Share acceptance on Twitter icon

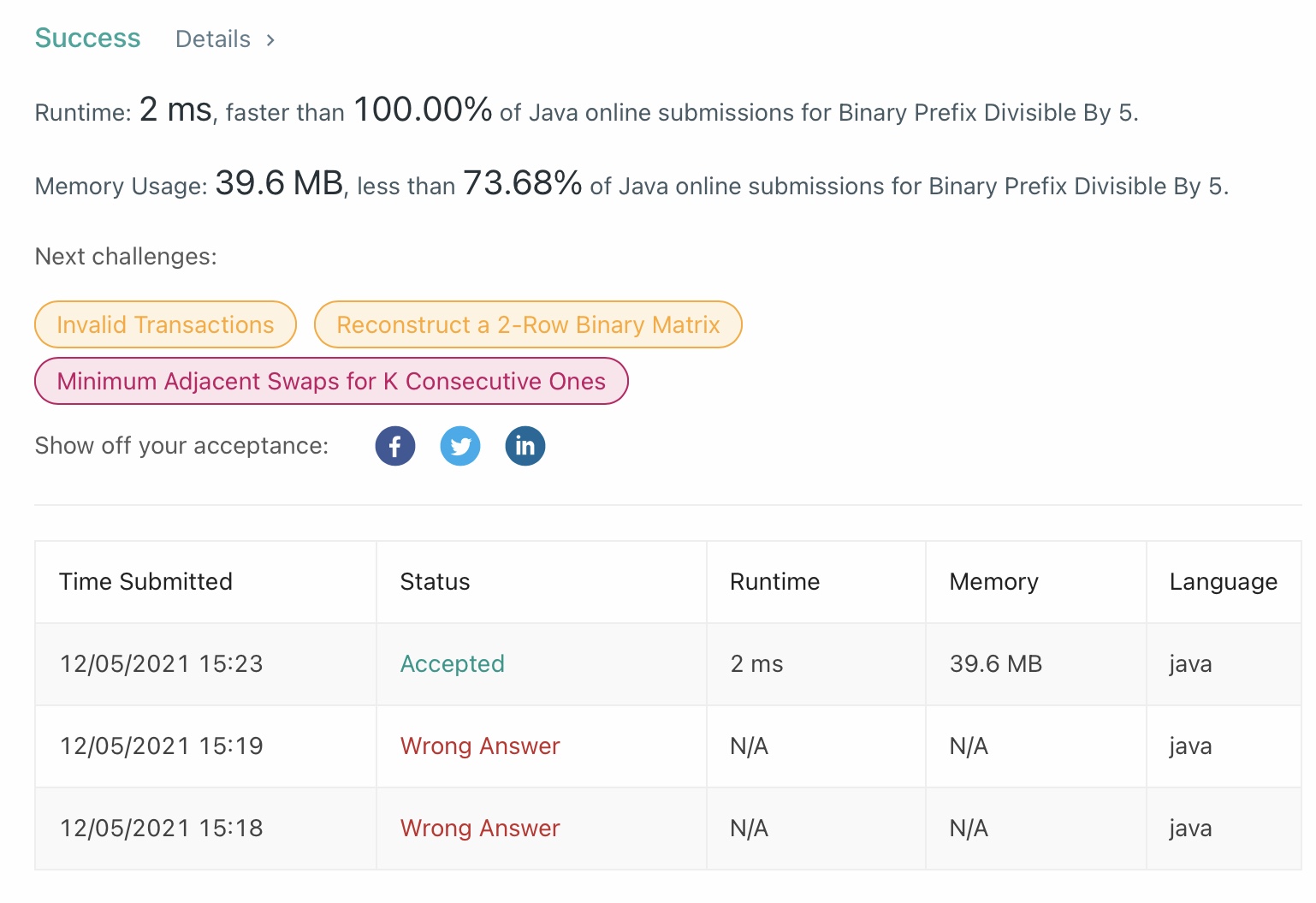point(460,446)
